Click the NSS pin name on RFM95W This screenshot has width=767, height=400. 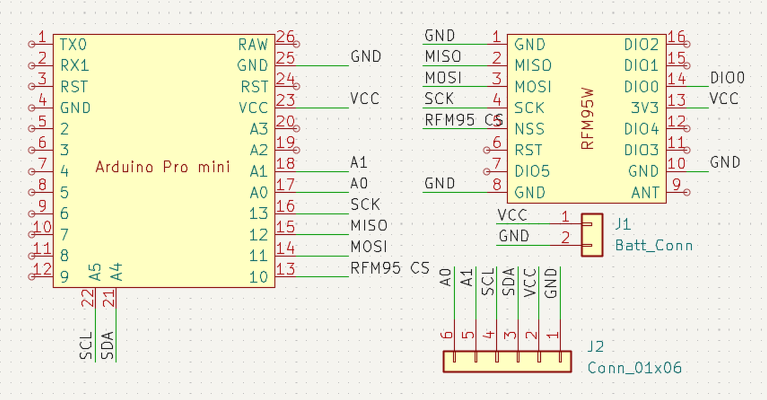click(529, 129)
